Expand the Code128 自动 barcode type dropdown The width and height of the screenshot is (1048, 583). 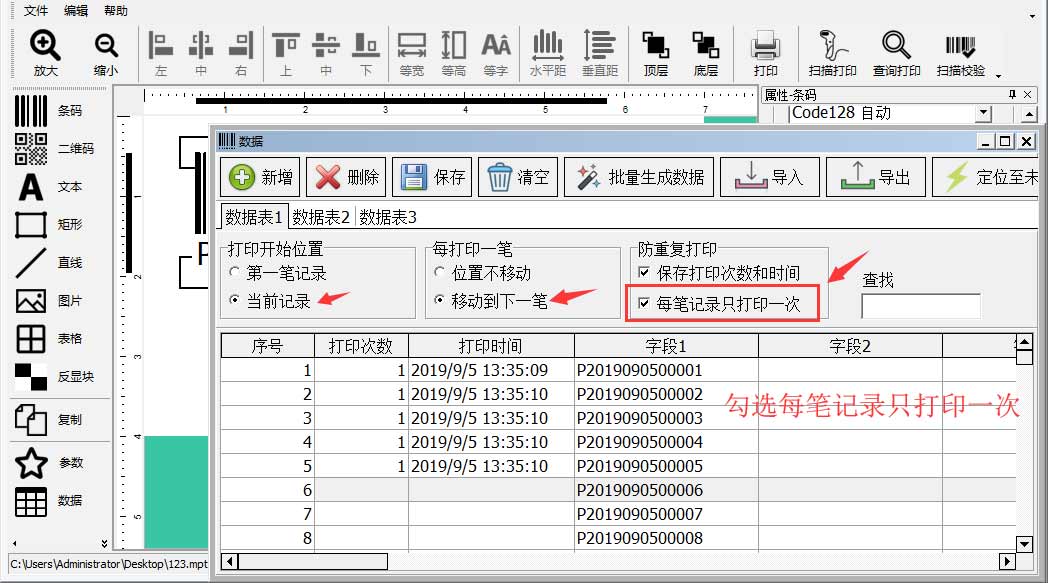click(x=982, y=114)
